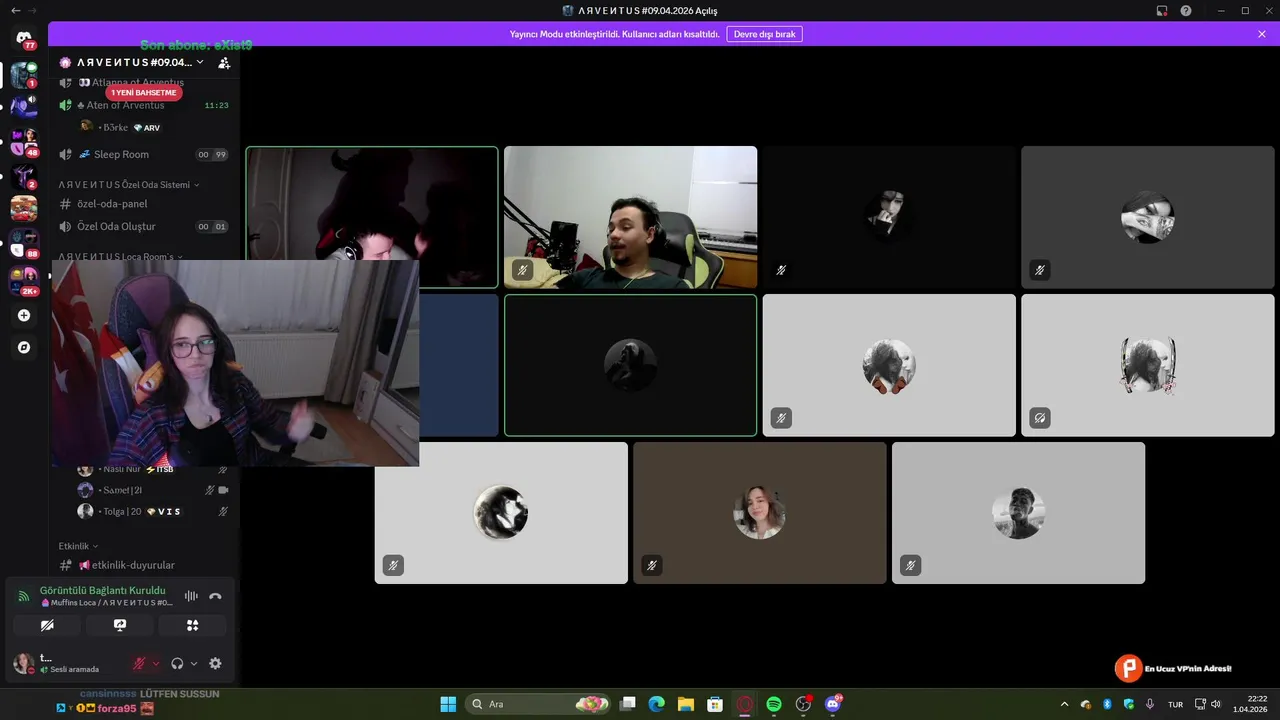Open the Help question mark icon in title bar
1280x720 pixels.
click(x=1186, y=10)
